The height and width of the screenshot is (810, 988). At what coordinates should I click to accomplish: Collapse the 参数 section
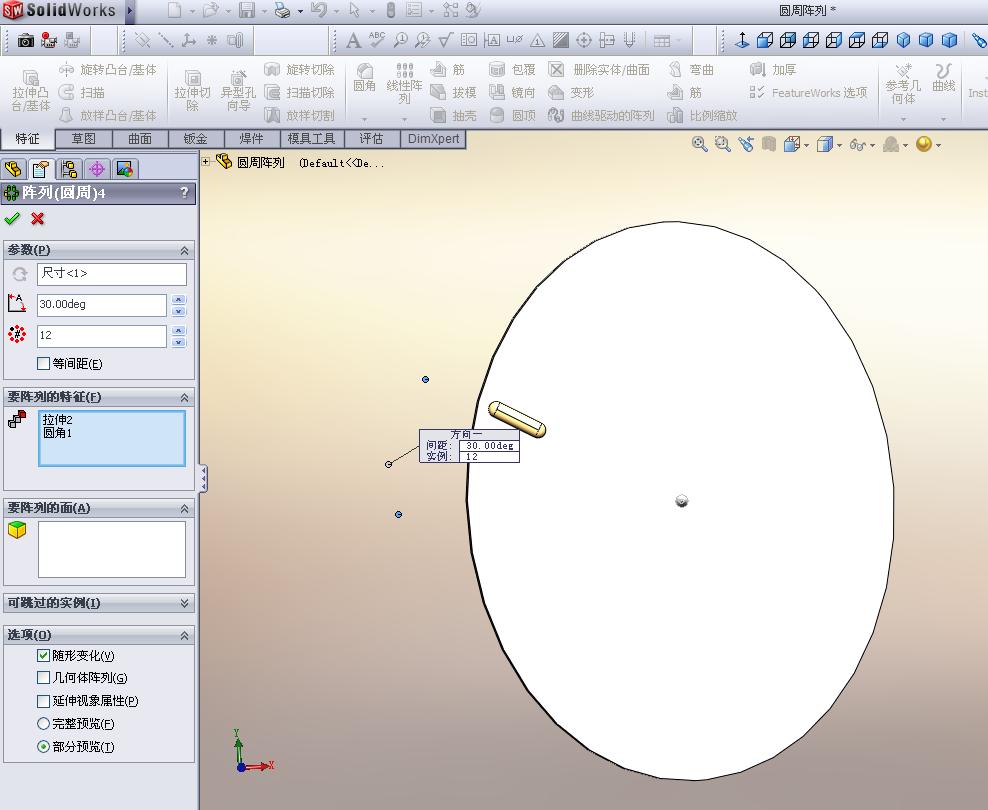pos(184,250)
